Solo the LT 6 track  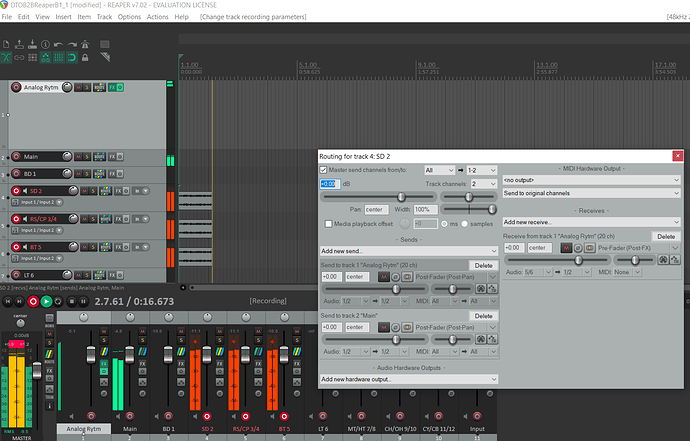pyautogui.click(x=87, y=276)
